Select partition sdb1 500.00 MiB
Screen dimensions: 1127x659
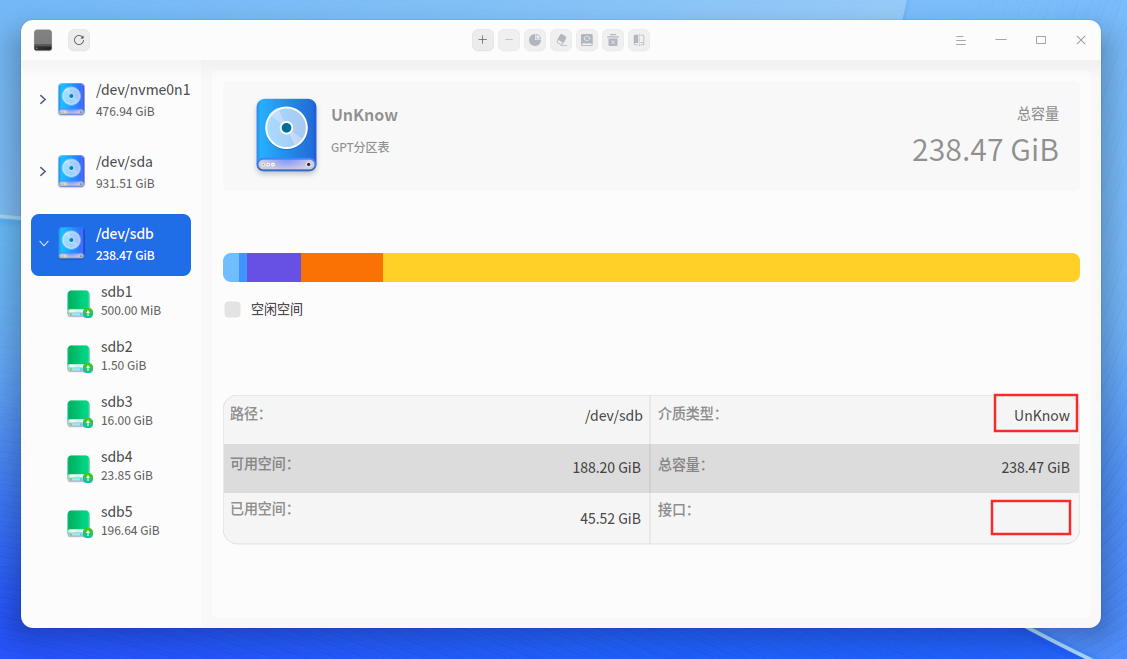point(111,301)
